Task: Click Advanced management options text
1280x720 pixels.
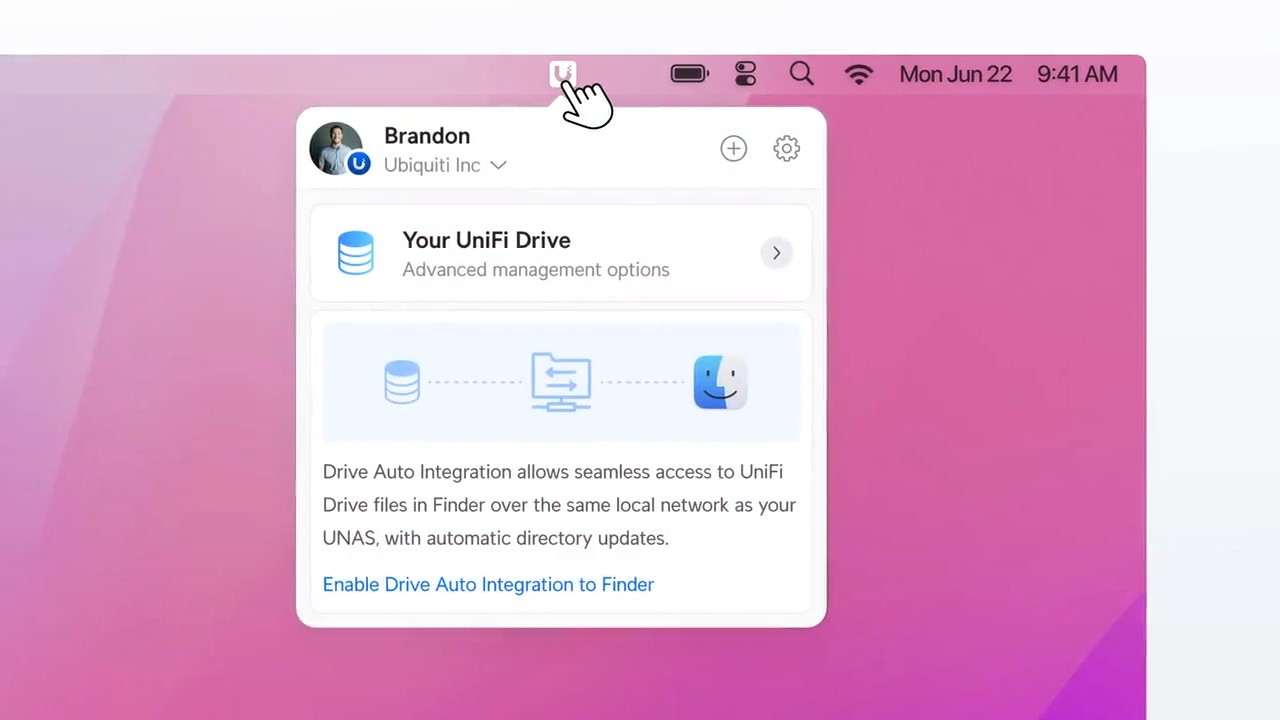Action: coord(536,270)
